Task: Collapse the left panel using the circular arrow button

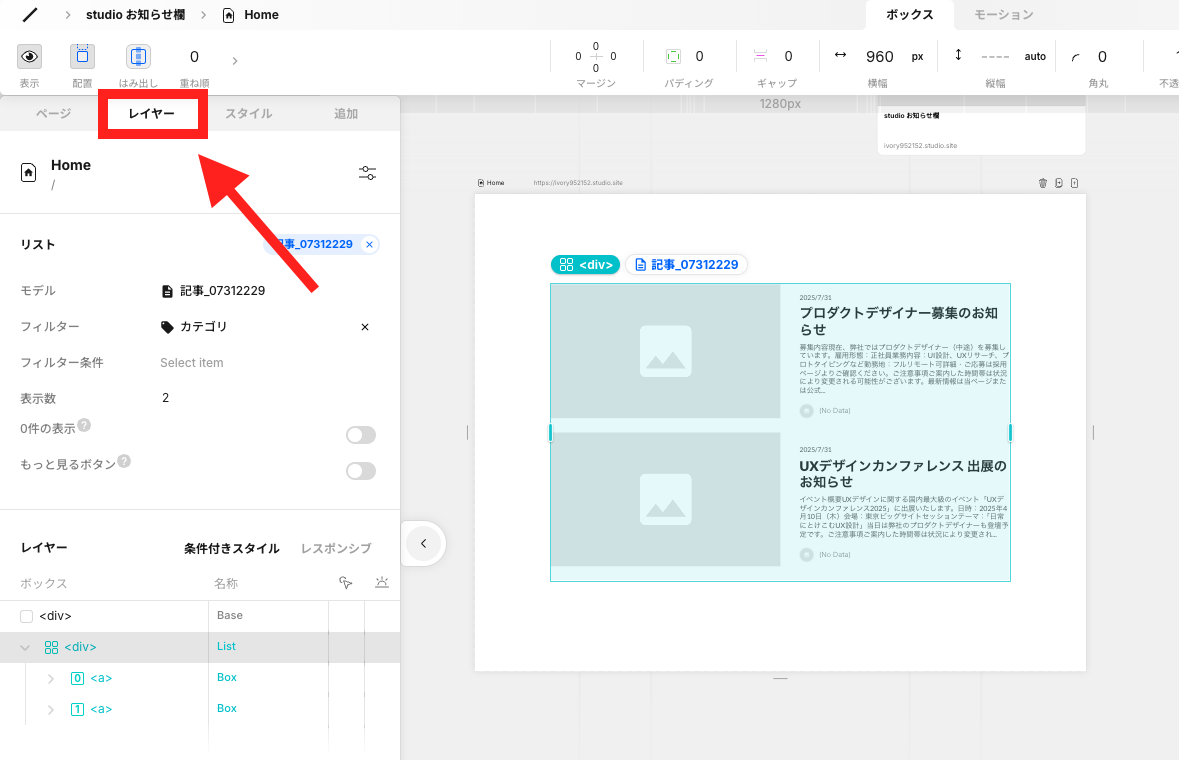Action: [423, 543]
